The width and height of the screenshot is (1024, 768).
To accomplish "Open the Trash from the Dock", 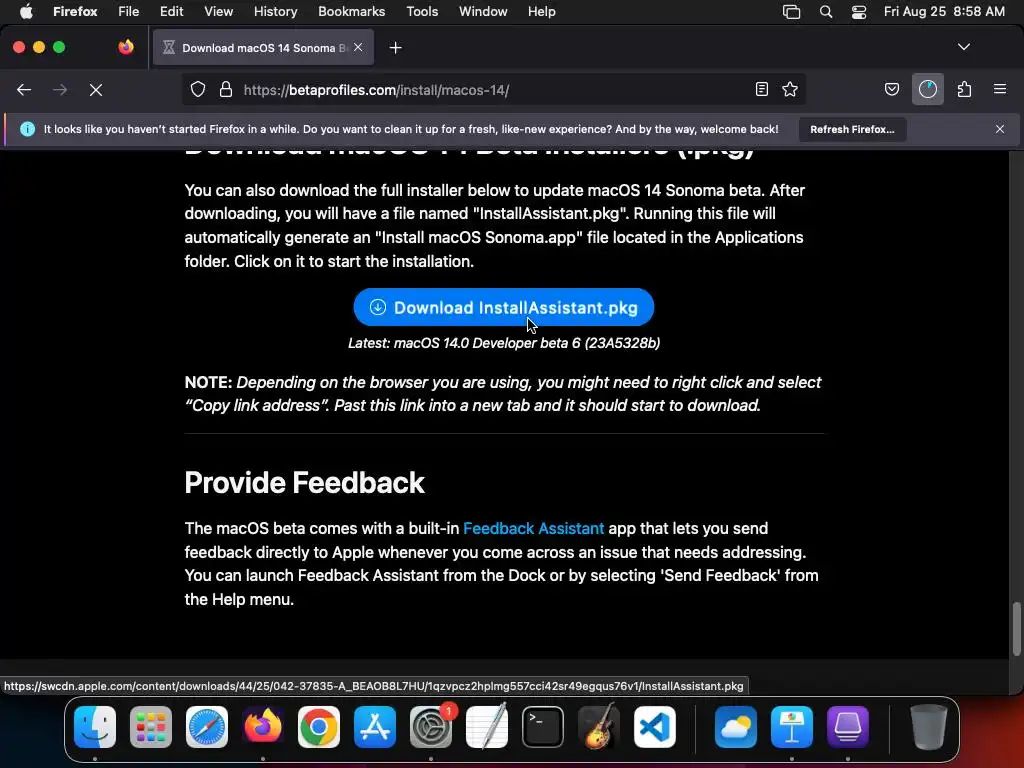I will (x=928, y=727).
